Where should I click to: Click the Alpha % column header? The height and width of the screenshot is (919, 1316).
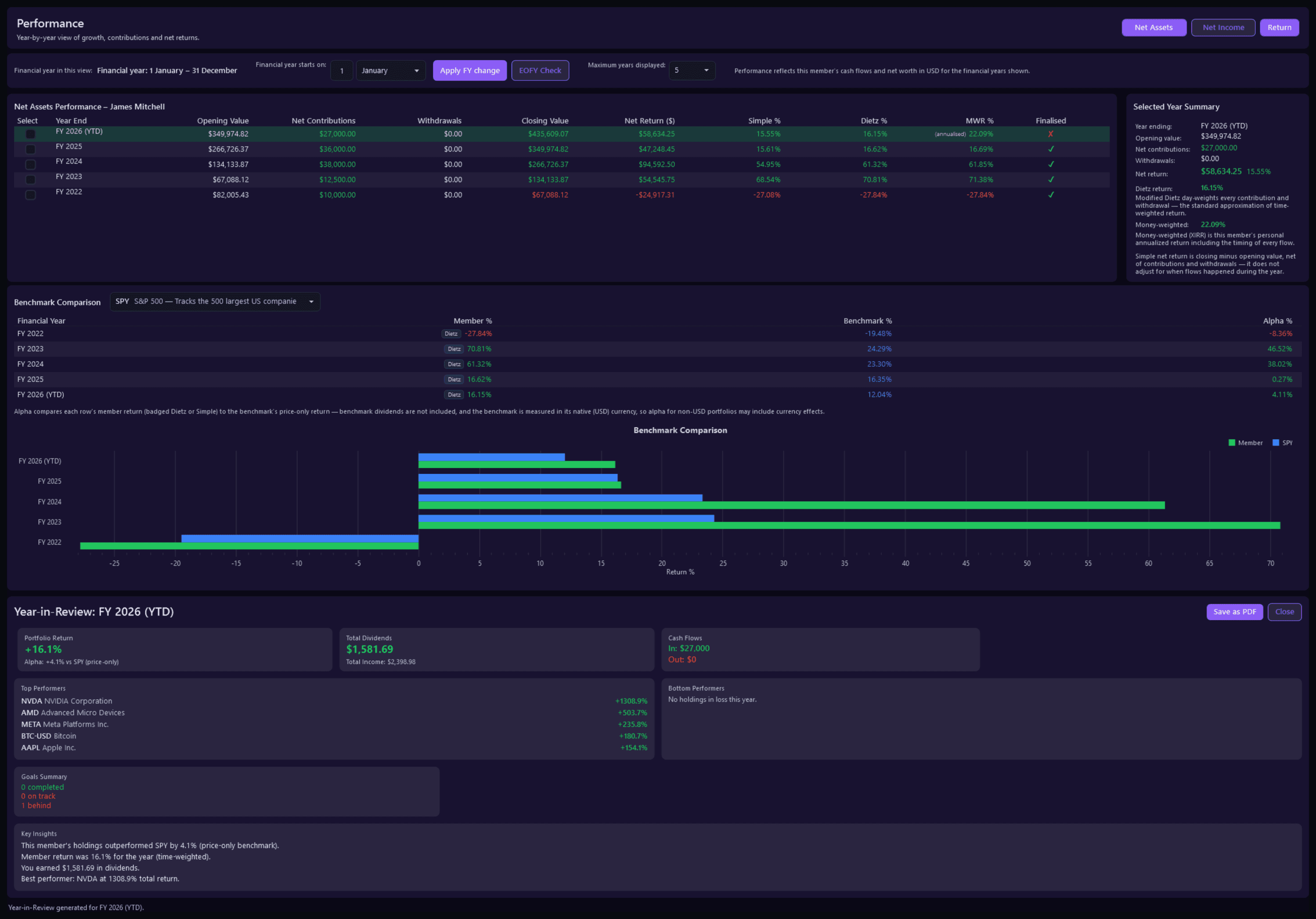pos(1277,321)
